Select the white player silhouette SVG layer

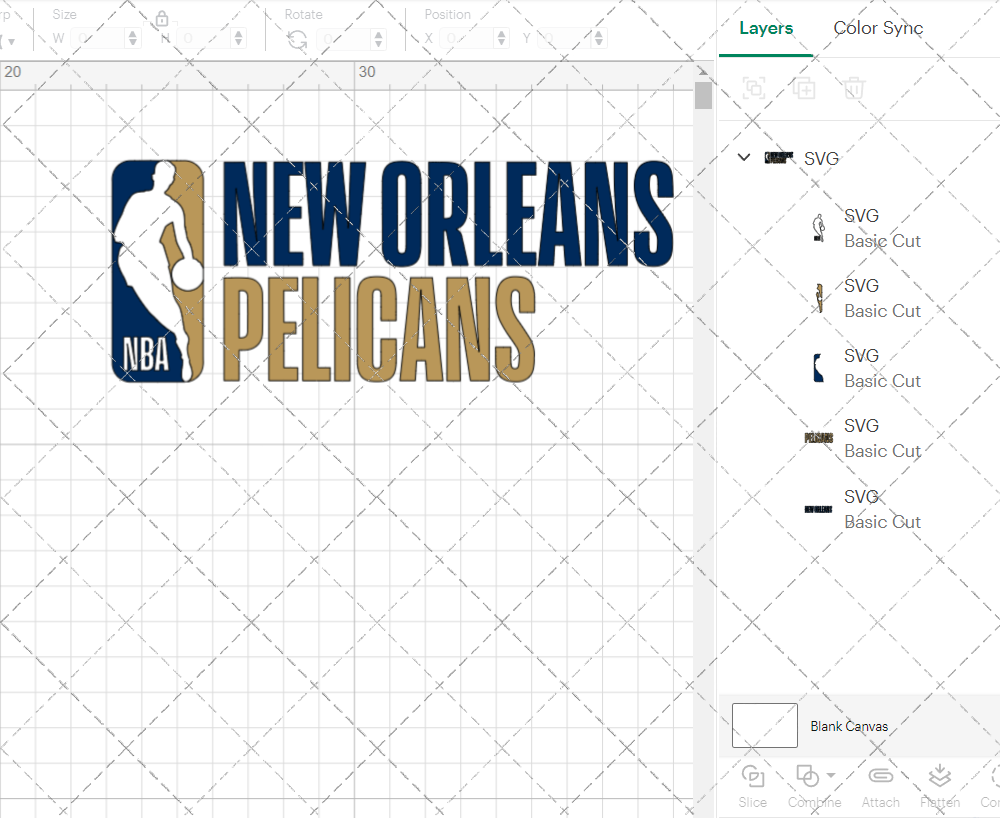818,228
